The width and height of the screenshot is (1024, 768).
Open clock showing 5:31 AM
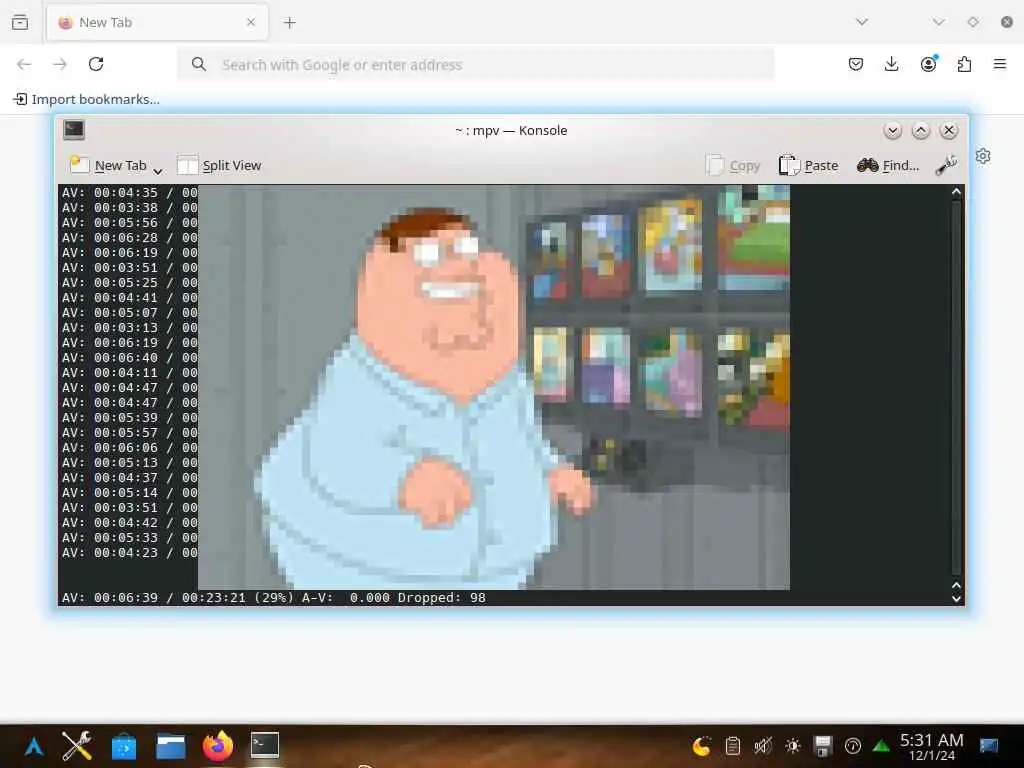[x=931, y=746]
